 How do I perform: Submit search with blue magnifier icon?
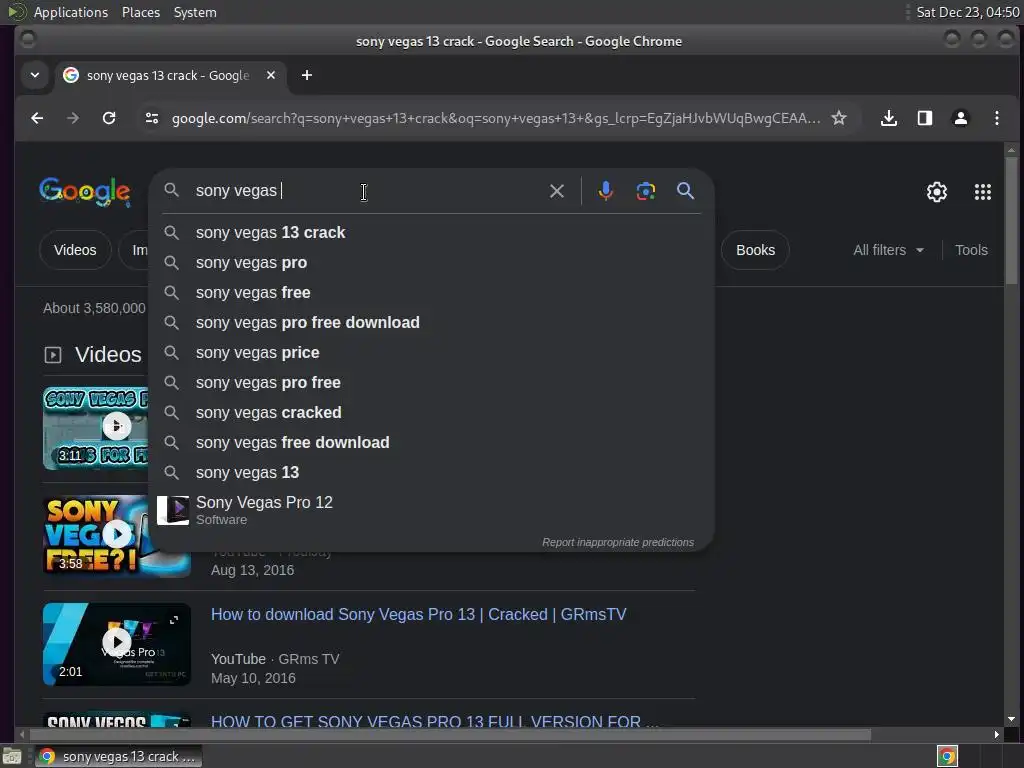685,191
